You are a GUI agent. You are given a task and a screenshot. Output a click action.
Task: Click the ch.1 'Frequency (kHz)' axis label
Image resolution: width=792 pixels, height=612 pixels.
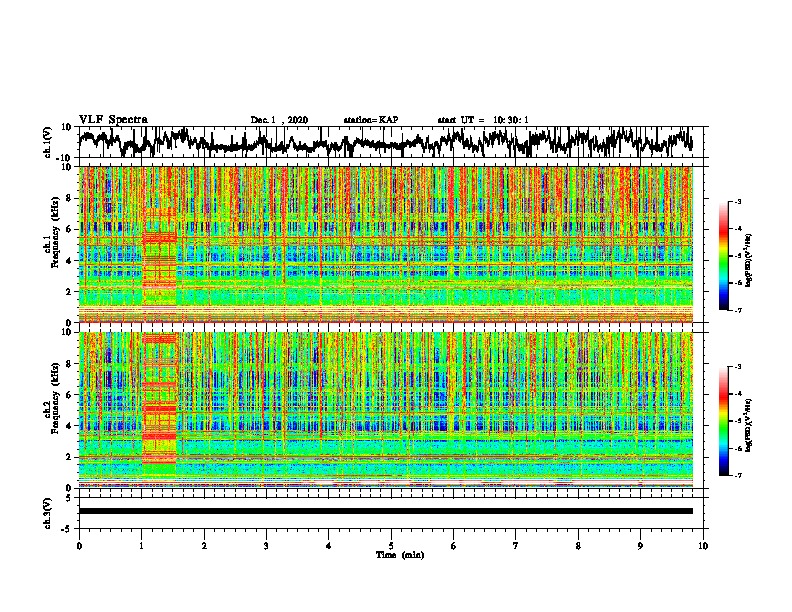55,232
